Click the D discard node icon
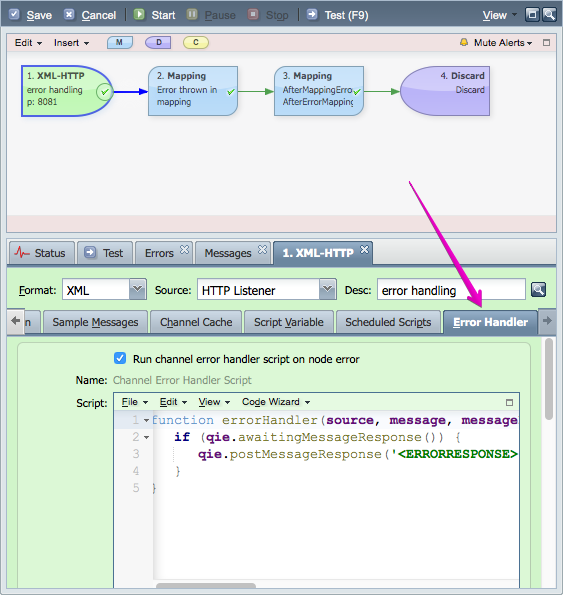Screen dimensions: 563x595 (158, 42)
